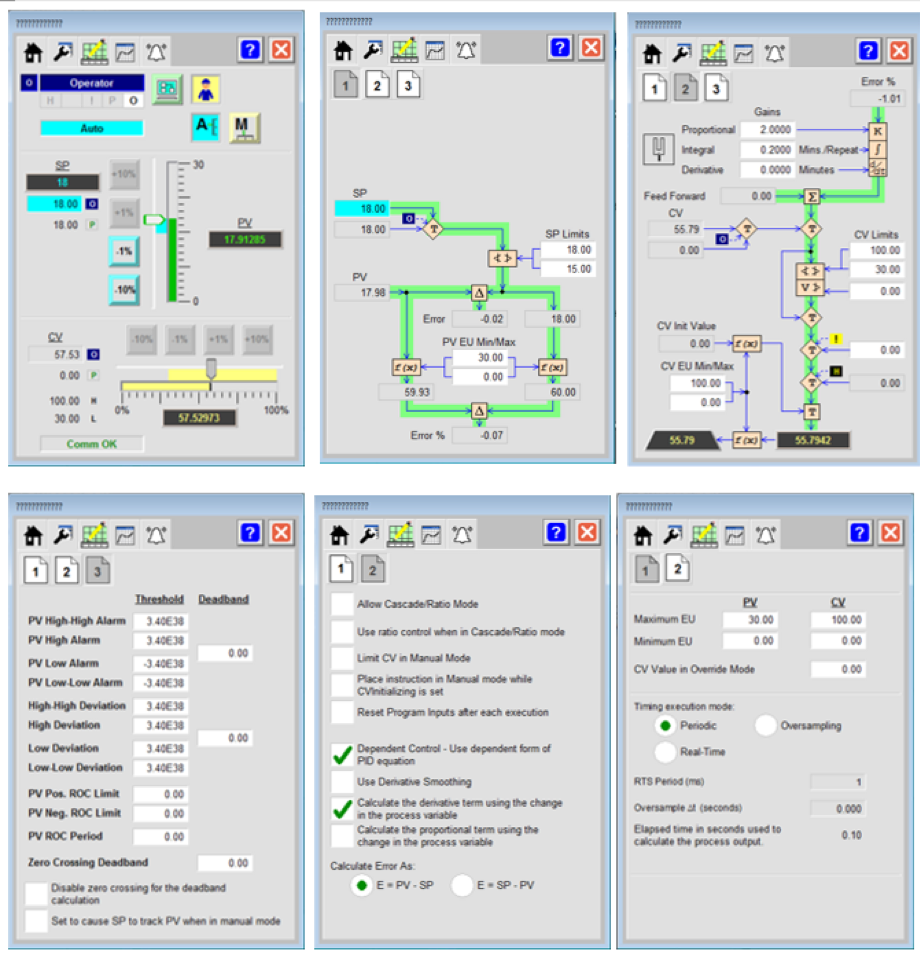
Task: Click the CV +10% button
Action: click(256, 339)
